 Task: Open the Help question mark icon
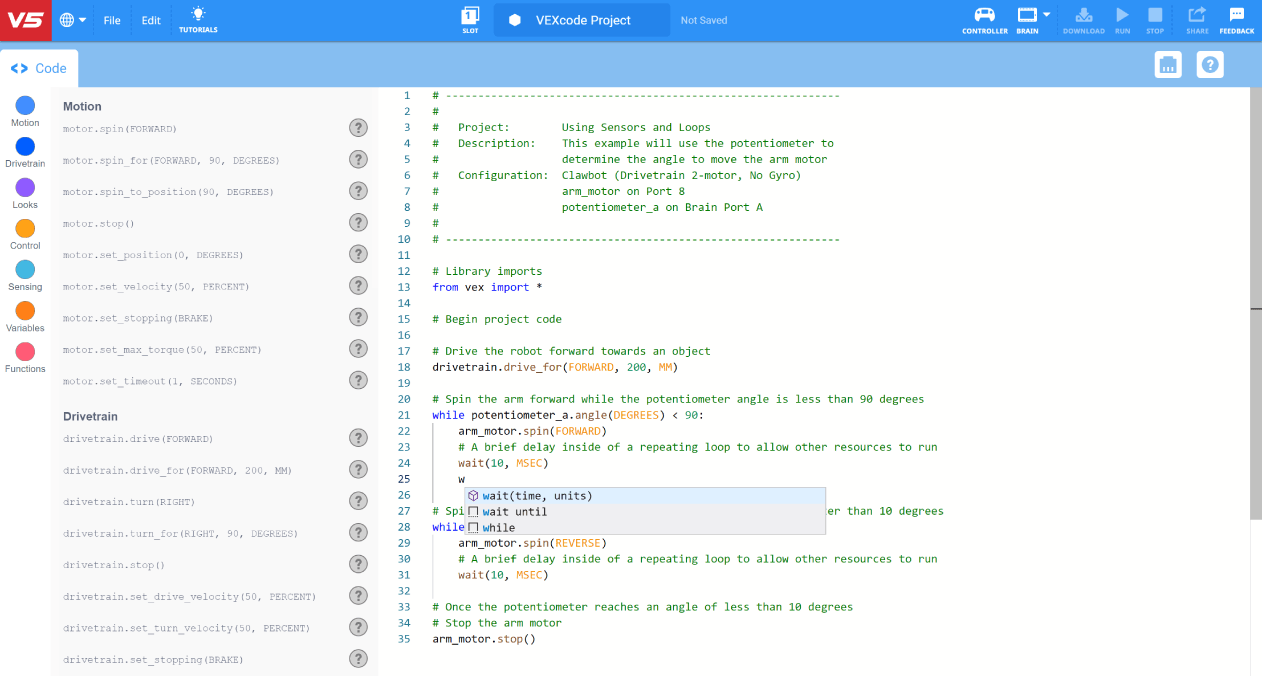pyautogui.click(x=1210, y=65)
